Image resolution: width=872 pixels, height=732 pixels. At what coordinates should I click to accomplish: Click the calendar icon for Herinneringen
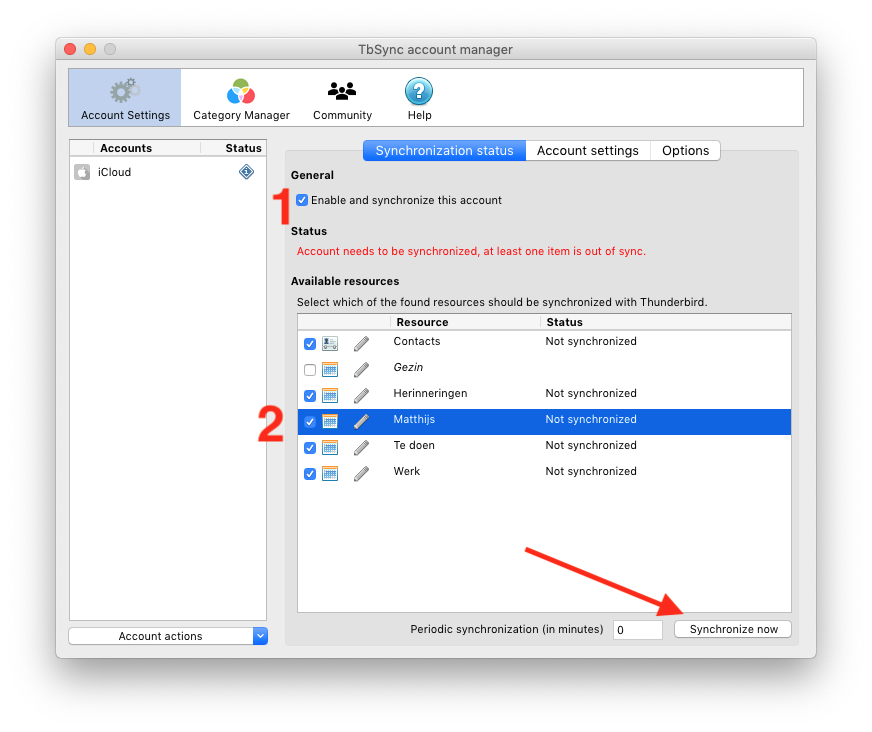tap(330, 395)
